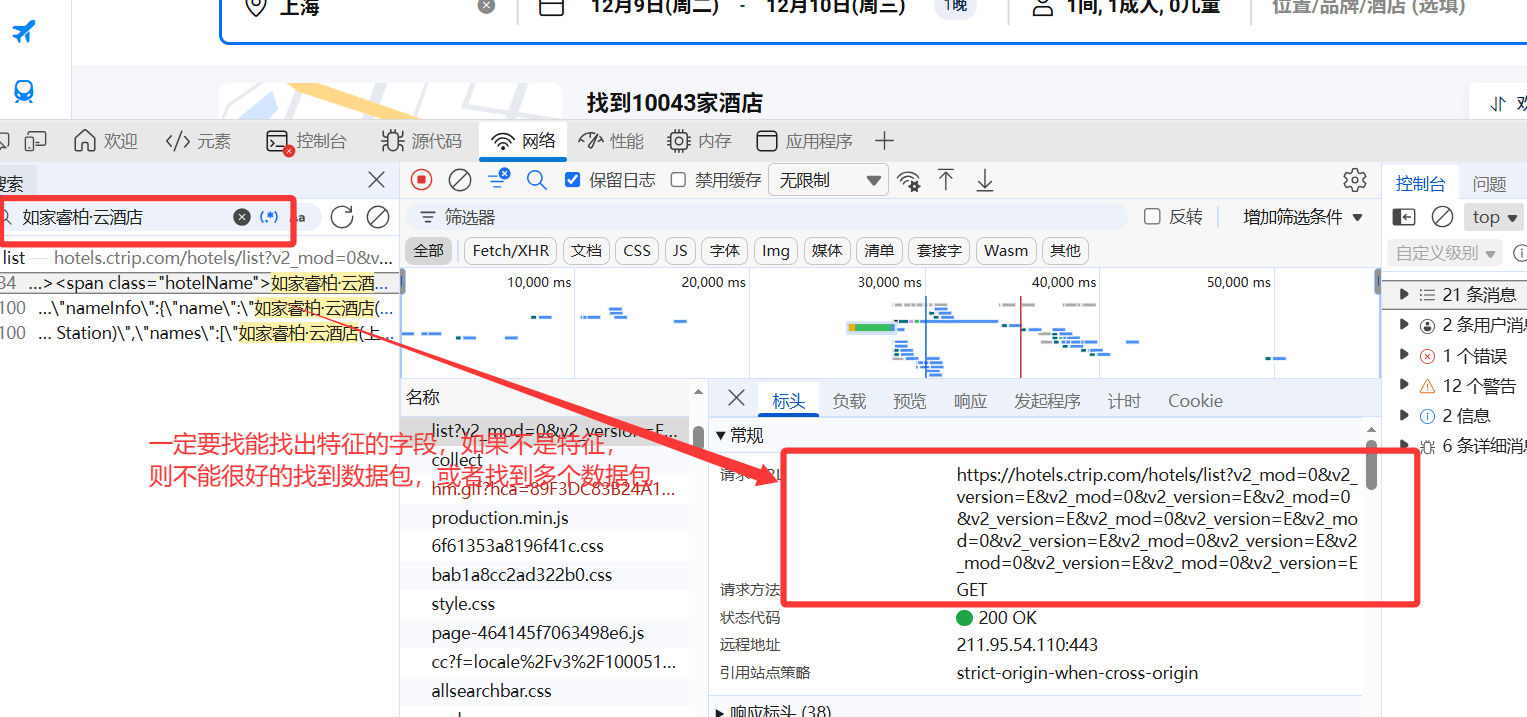Switch to the 负载 tab
This screenshot has width=1527, height=717.
[x=849, y=400]
